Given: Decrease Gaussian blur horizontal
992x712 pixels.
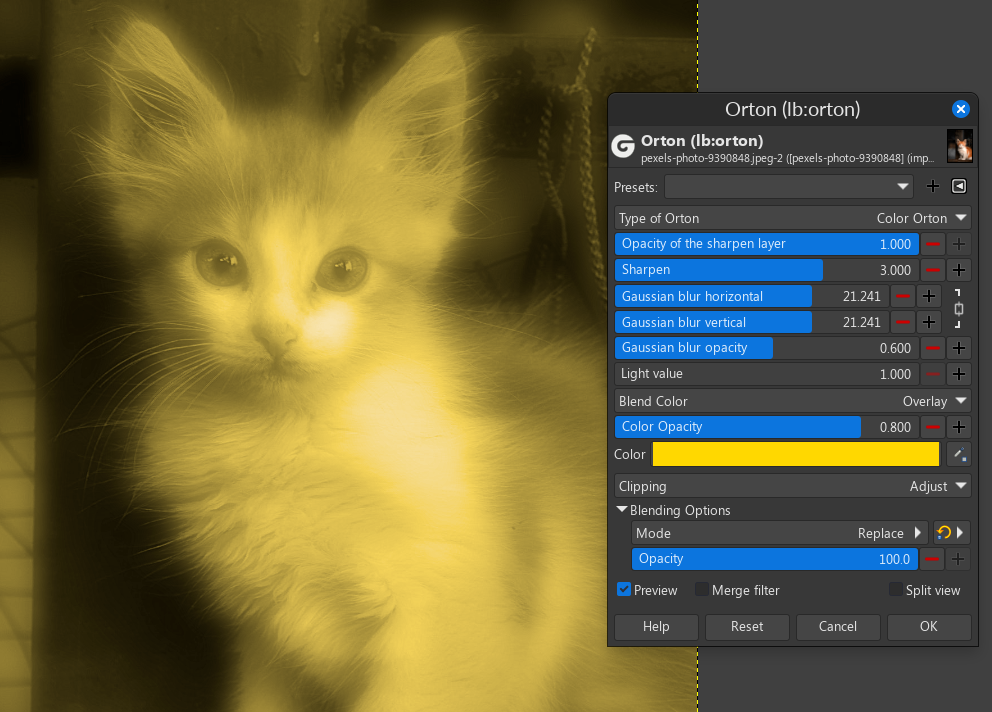Looking at the screenshot, I should 903,296.
